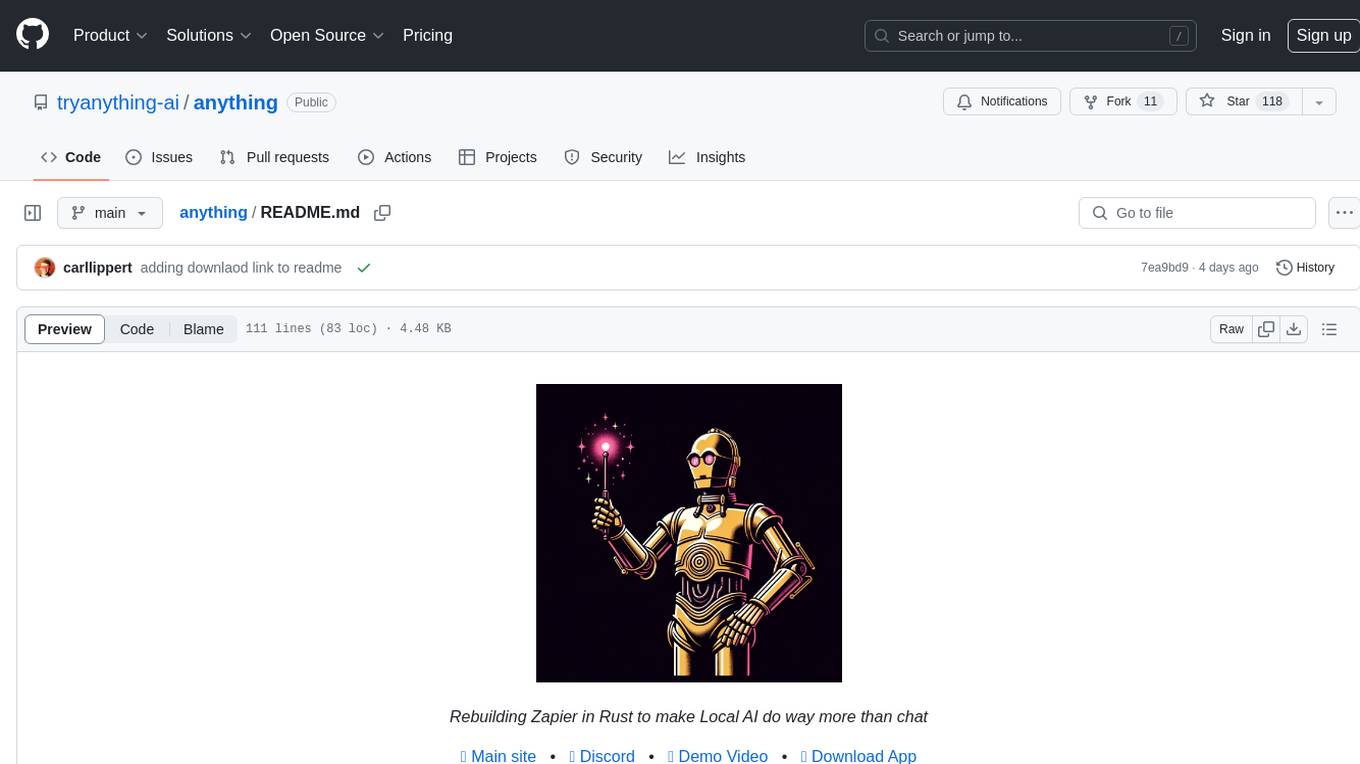The image size is (1360, 764).
Task: Open the Download App link
Action: coord(859,756)
